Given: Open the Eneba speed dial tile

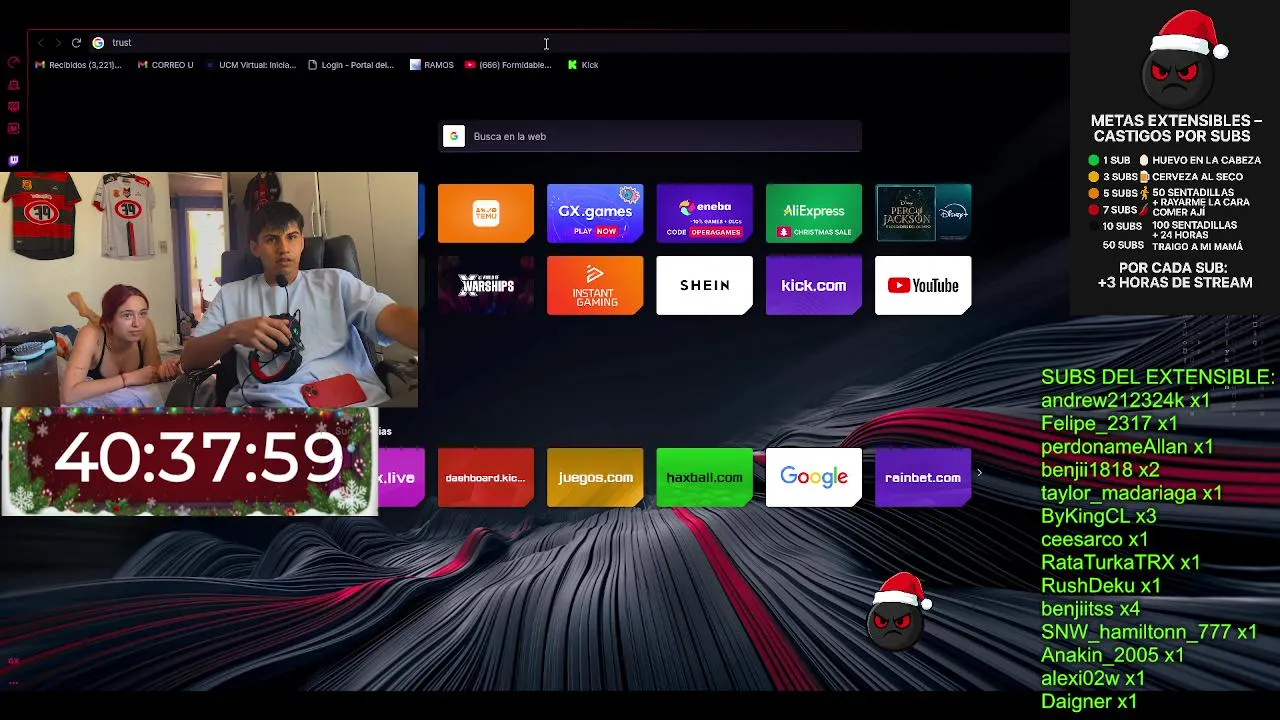Looking at the screenshot, I should point(704,213).
